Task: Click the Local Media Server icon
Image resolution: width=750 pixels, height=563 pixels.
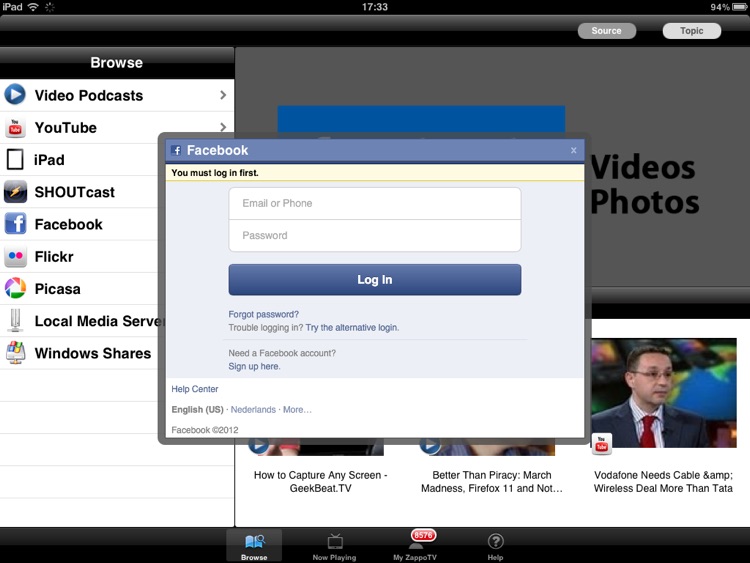Action: pos(15,320)
